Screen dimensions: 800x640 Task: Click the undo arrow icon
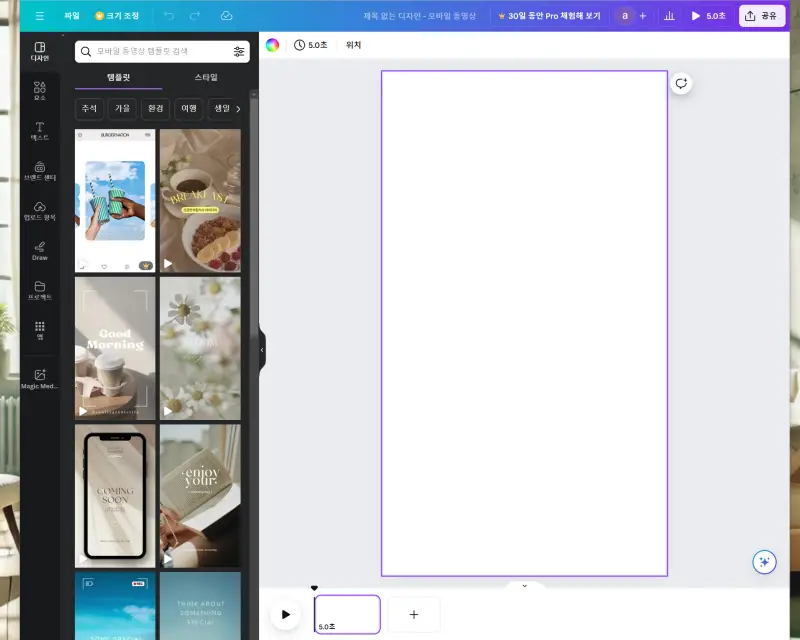point(169,16)
